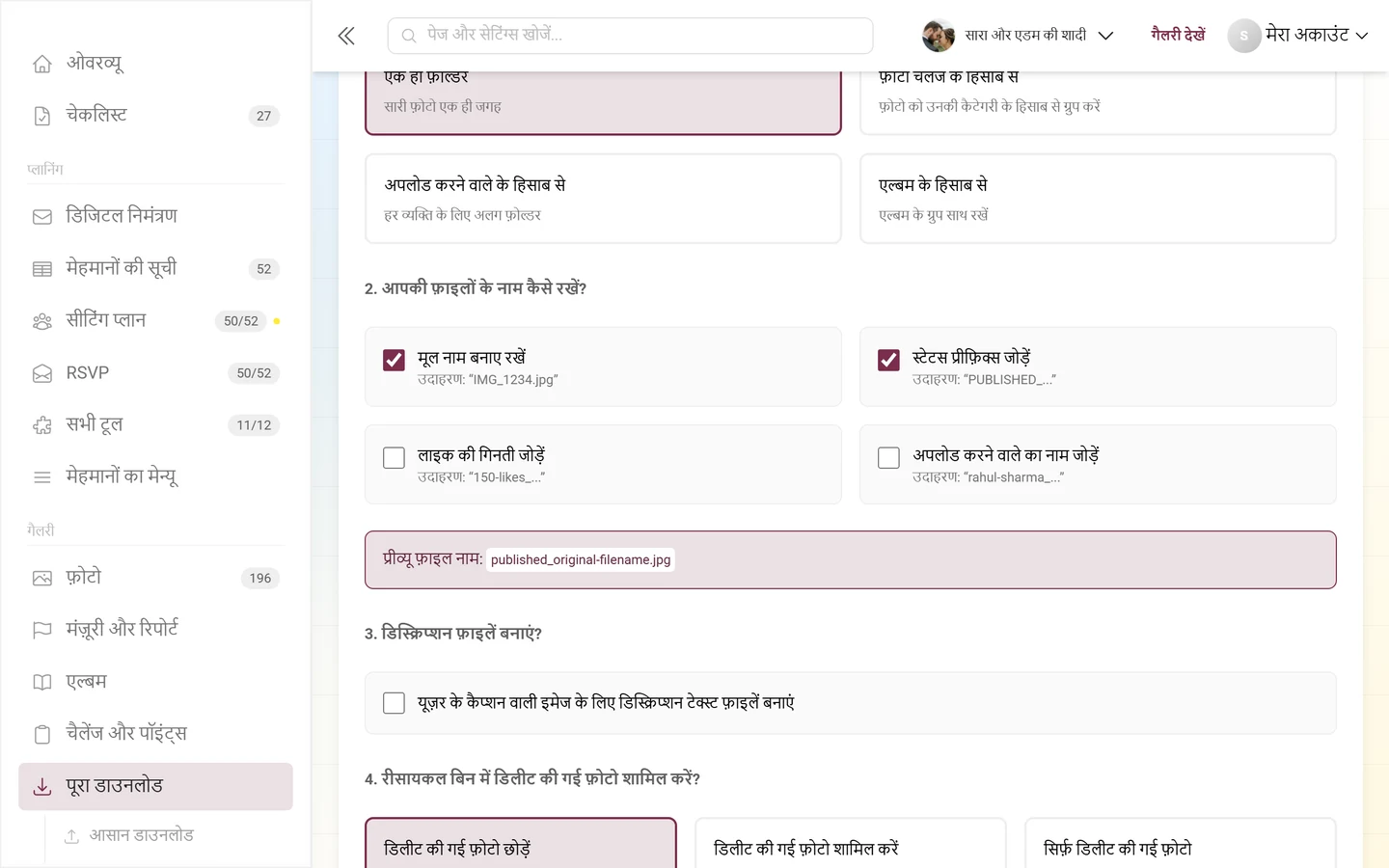The height and width of the screenshot is (868, 1389).
Task: Uncheck the स्टेटस प्रीफ़िक्स जोड़ें checkbox
Action: [x=888, y=360]
